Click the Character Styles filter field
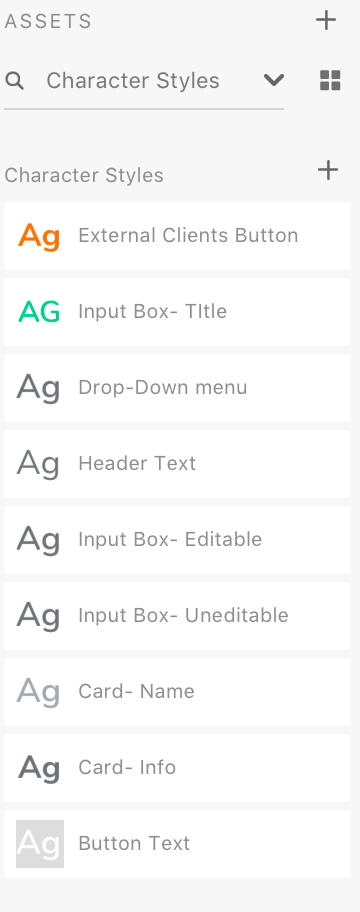 (144, 81)
